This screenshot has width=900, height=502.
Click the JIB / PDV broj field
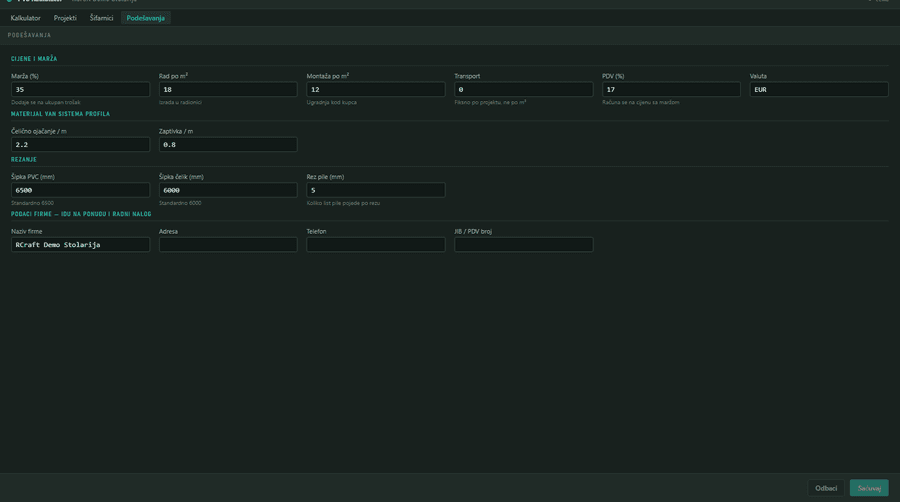(523, 244)
